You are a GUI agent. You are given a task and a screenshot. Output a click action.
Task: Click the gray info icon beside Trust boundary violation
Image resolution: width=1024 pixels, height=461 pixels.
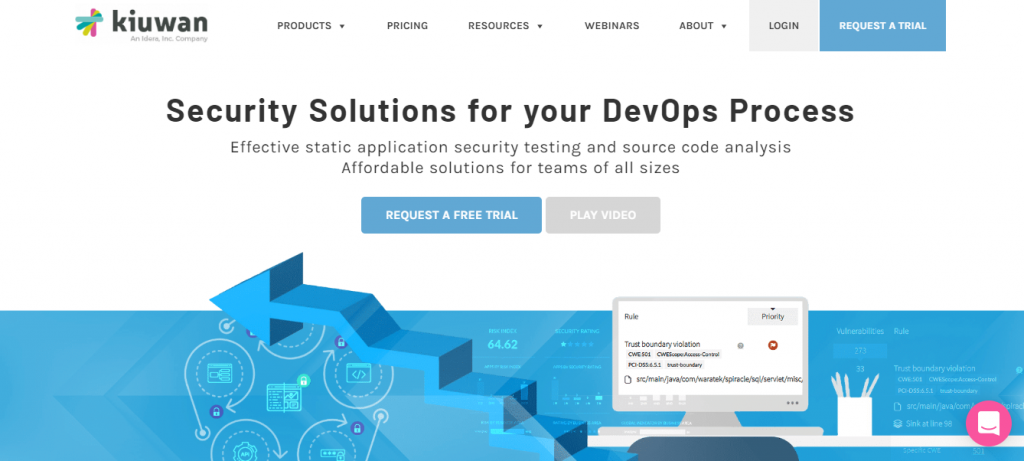(x=740, y=345)
